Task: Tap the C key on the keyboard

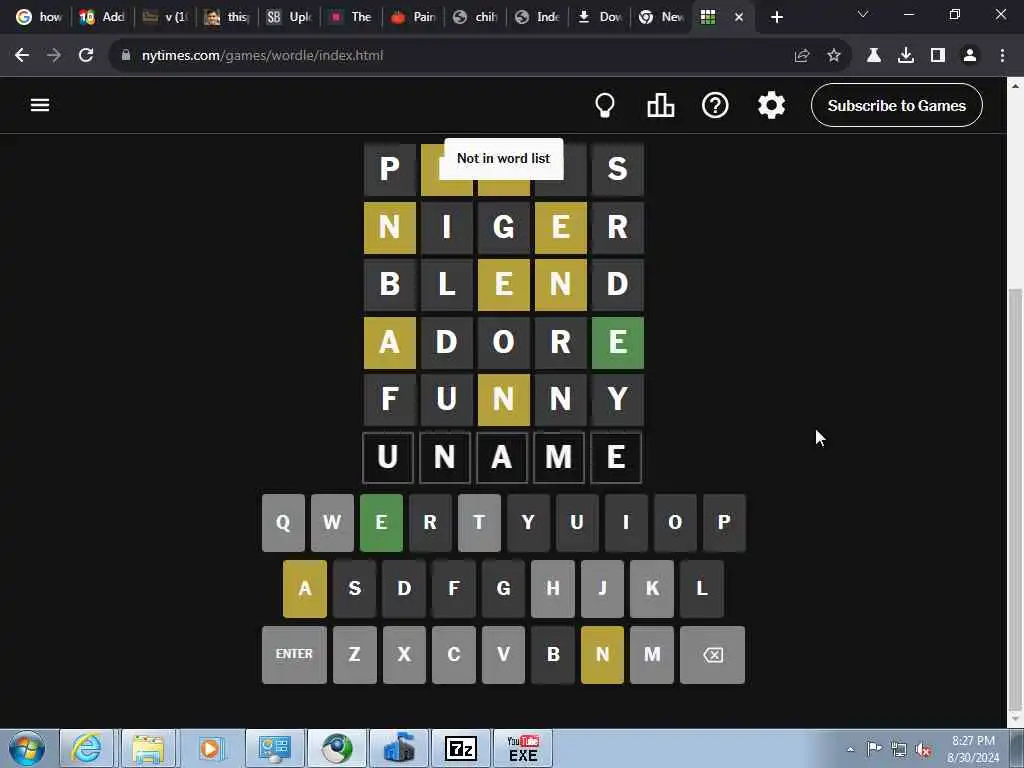Action: tap(454, 654)
